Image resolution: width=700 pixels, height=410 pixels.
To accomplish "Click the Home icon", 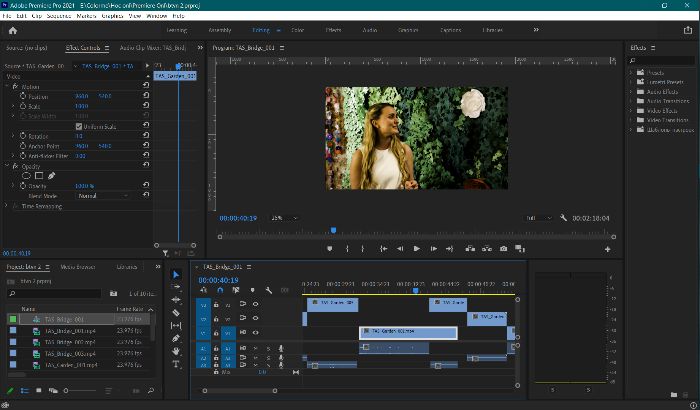I will click(12, 30).
